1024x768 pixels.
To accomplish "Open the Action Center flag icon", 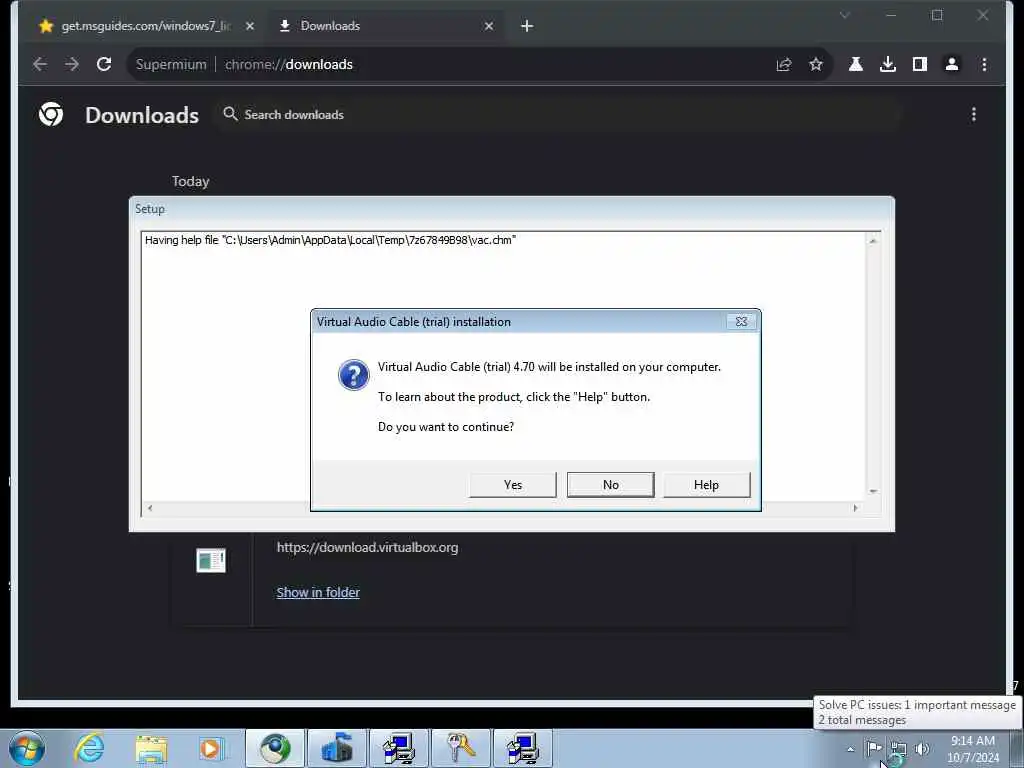I will coord(873,748).
